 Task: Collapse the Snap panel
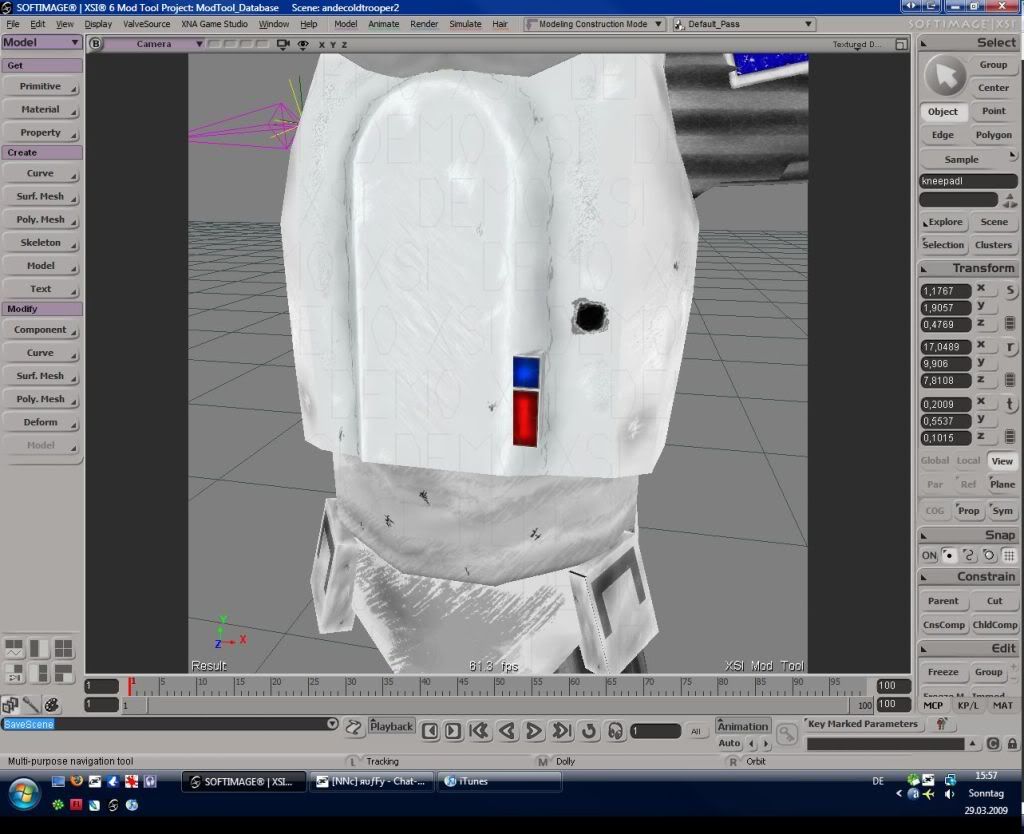[x=924, y=536]
